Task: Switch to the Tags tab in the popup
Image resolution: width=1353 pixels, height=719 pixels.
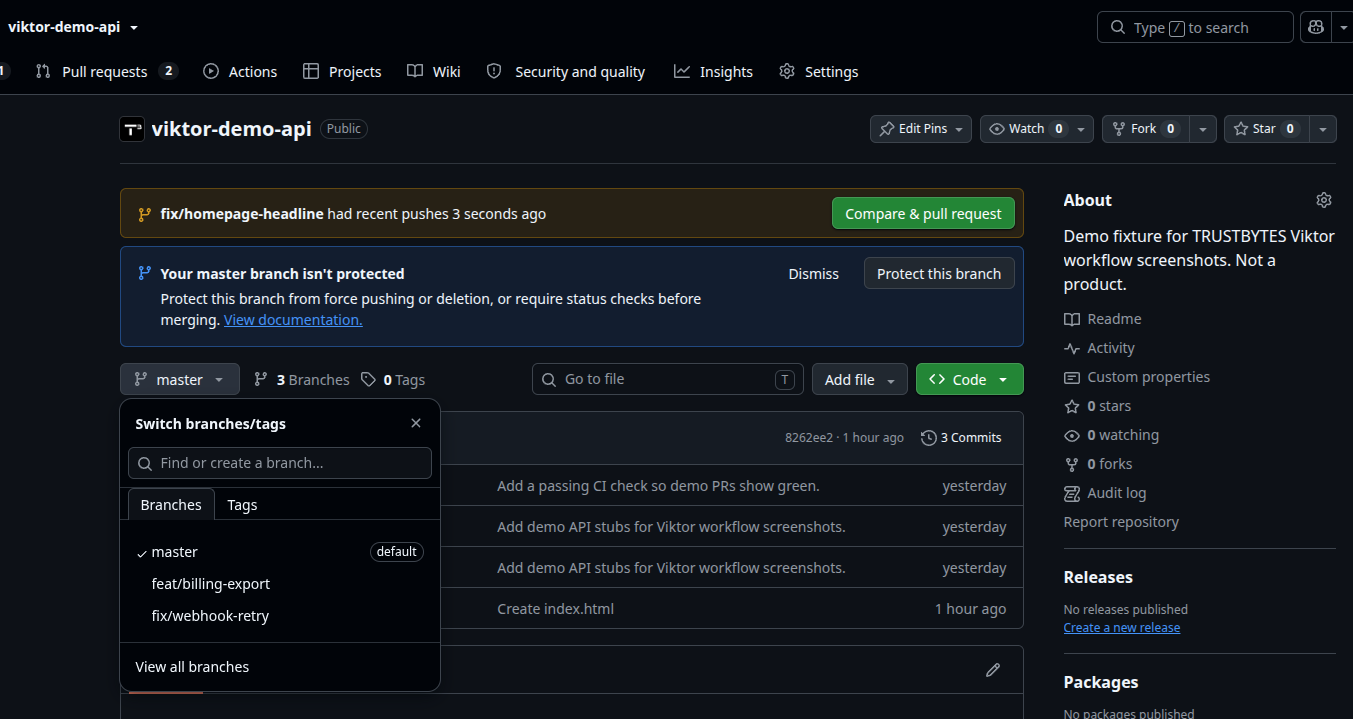Action: pos(242,505)
